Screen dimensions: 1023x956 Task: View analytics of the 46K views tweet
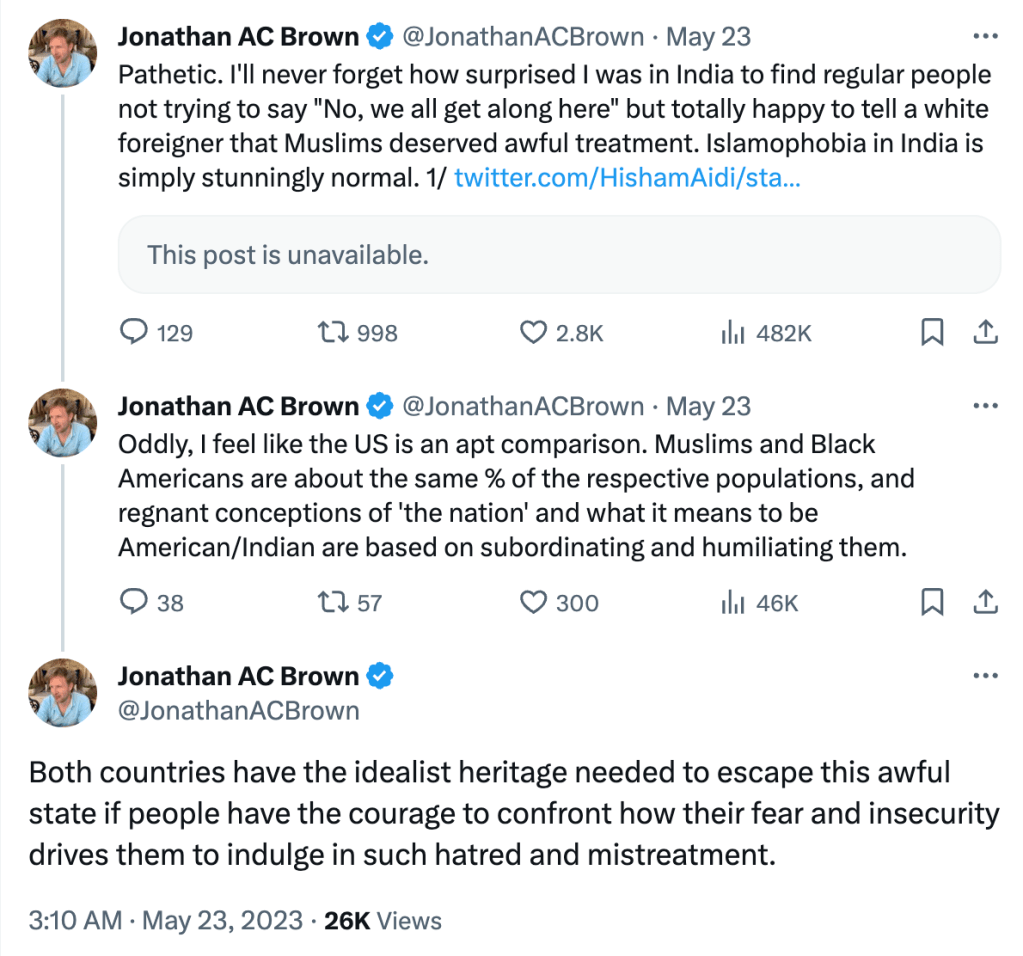[x=731, y=602]
